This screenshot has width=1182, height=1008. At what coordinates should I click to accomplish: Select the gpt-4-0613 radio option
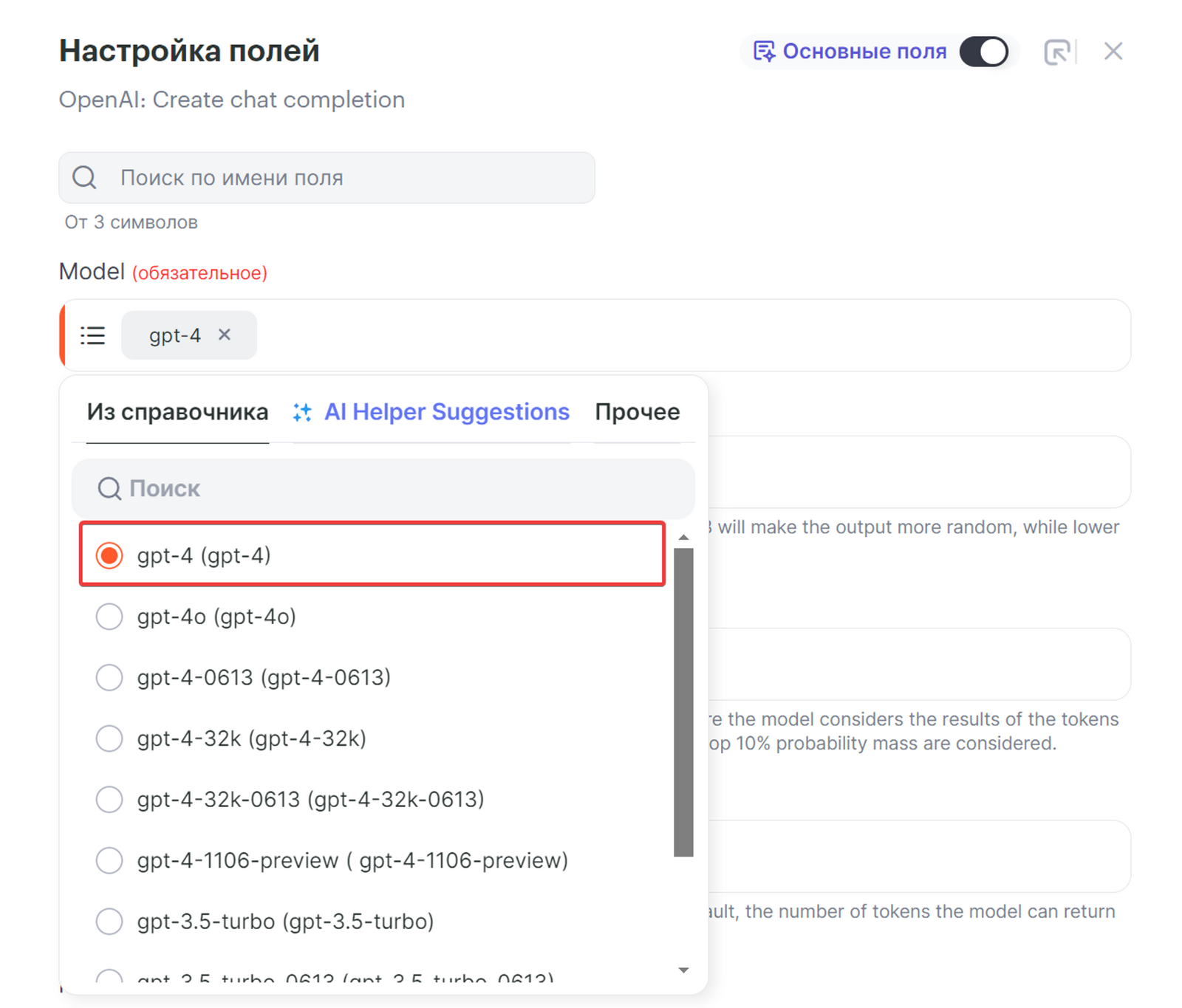click(109, 677)
